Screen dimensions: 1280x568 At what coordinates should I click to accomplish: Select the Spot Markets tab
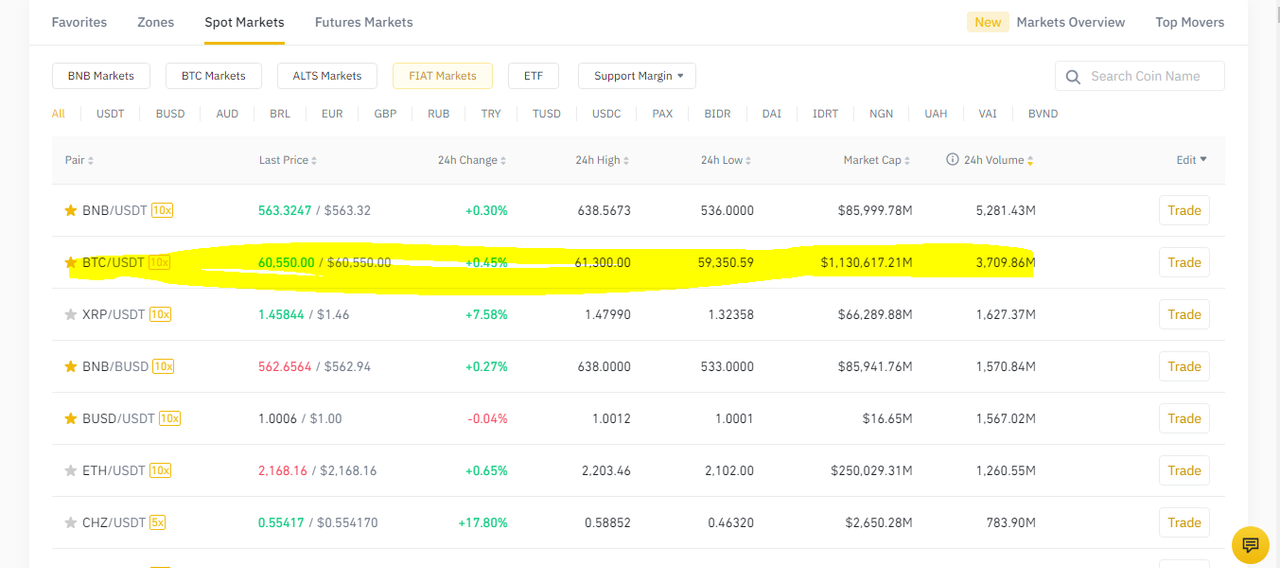pos(244,22)
